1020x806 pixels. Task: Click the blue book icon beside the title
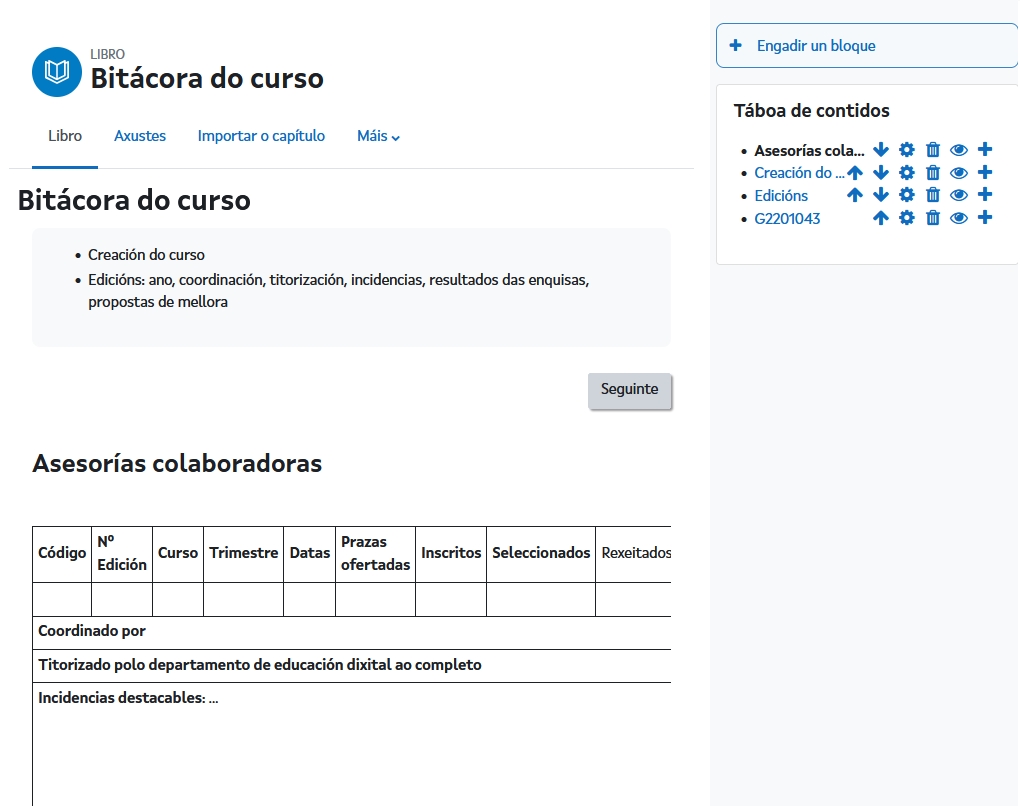57,72
